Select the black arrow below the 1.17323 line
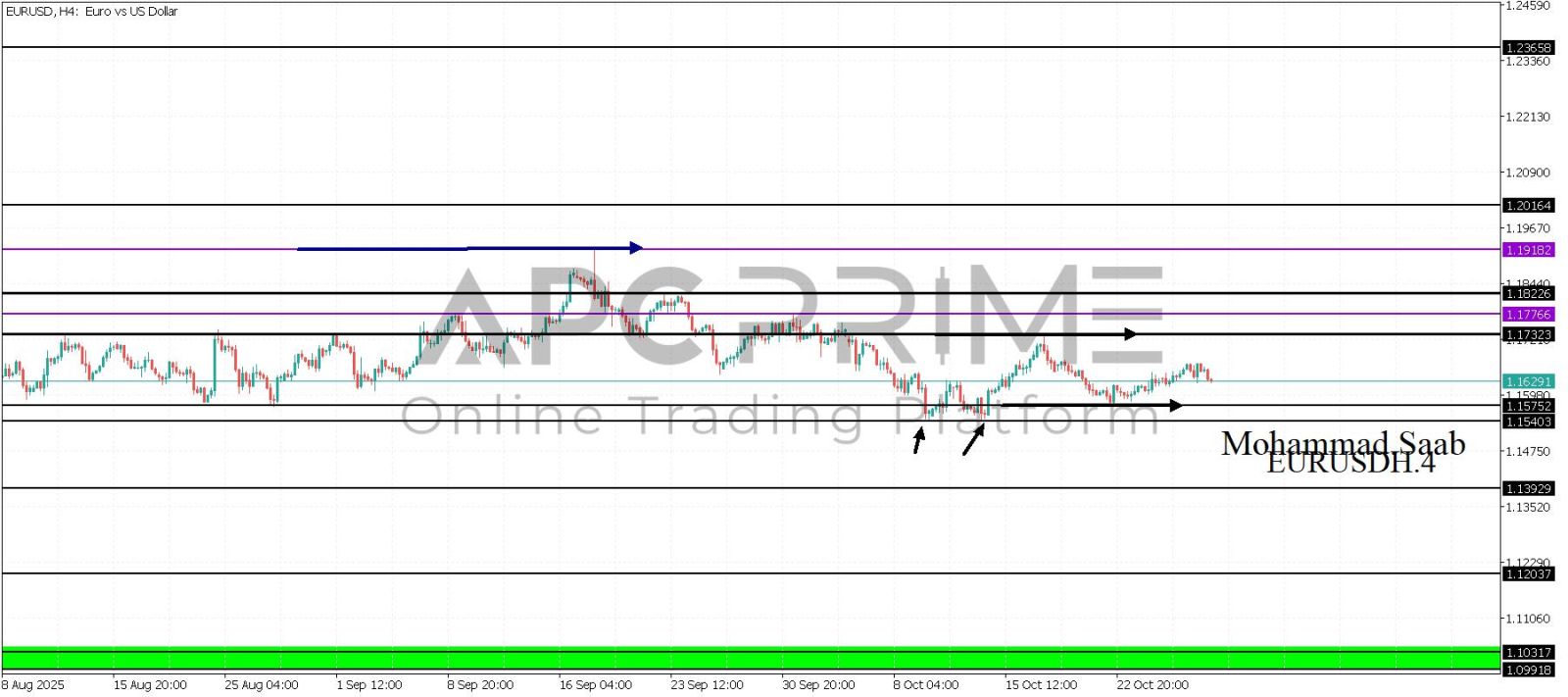Viewport: 1568px width, 697px height. [1034, 334]
